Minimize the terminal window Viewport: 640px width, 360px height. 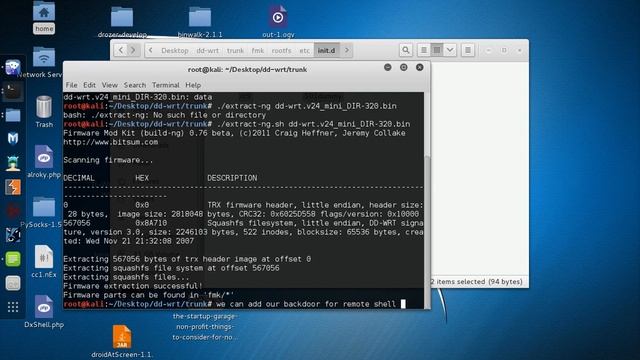pyautogui.click(x=388, y=67)
